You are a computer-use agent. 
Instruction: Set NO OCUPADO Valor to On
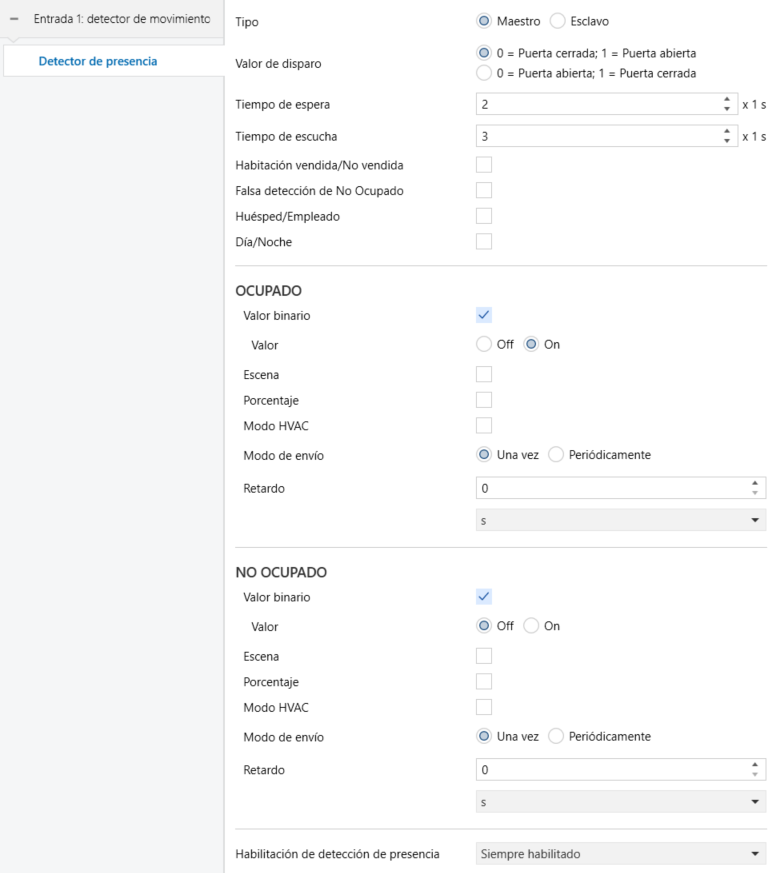tap(531, 626)
